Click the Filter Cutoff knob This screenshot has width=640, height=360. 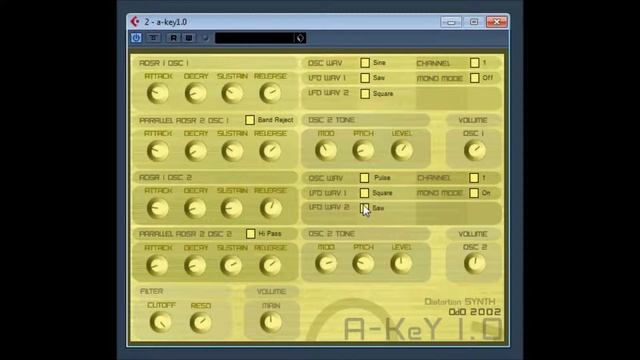(160, 322)
